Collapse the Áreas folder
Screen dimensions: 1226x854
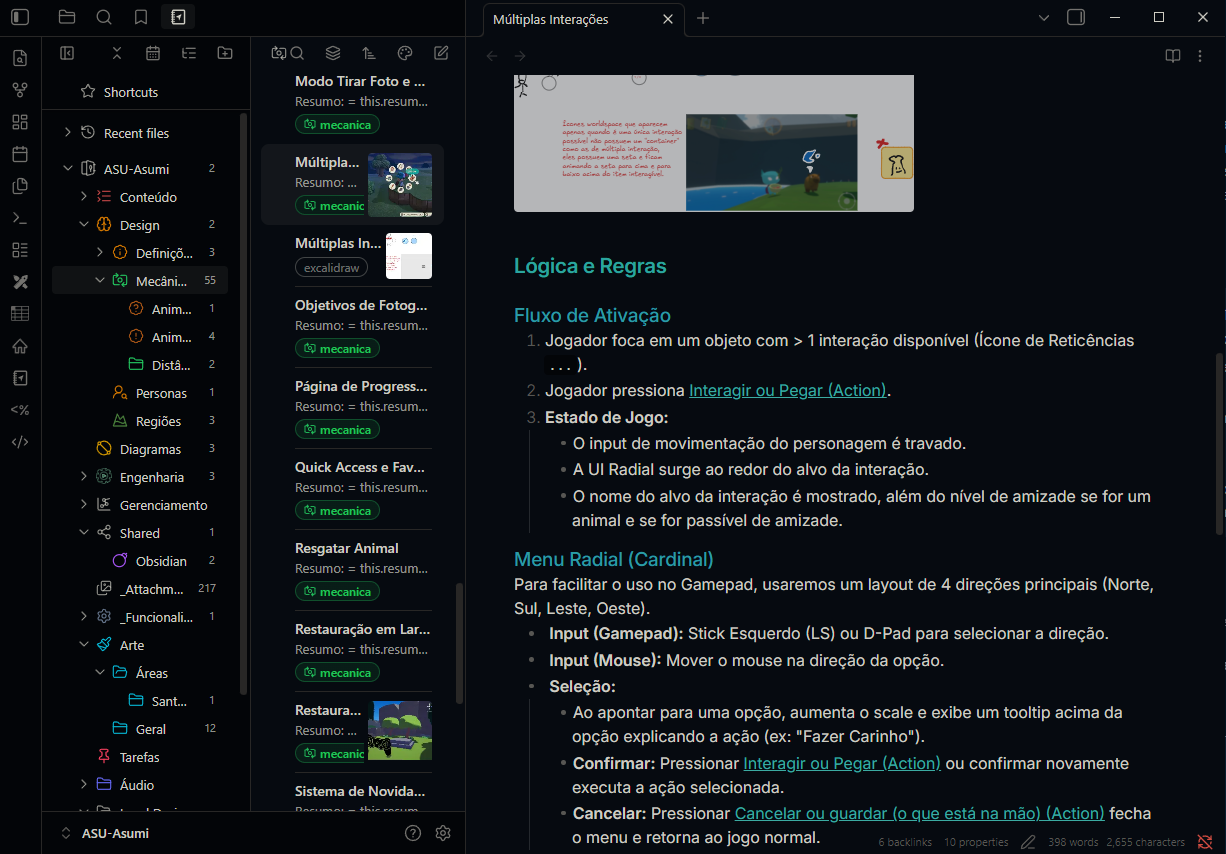pos(100,673)
